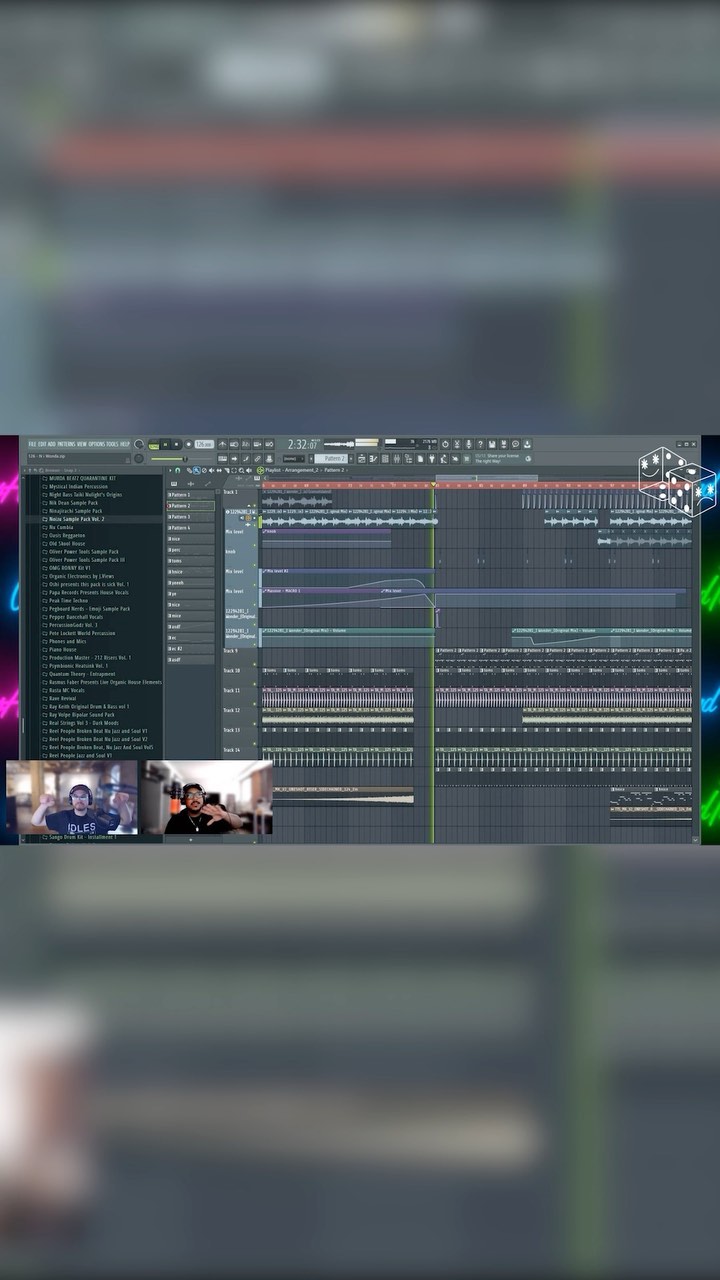Click the Stop button in transport
The image size is (720, 1280).
pos(177,444)
